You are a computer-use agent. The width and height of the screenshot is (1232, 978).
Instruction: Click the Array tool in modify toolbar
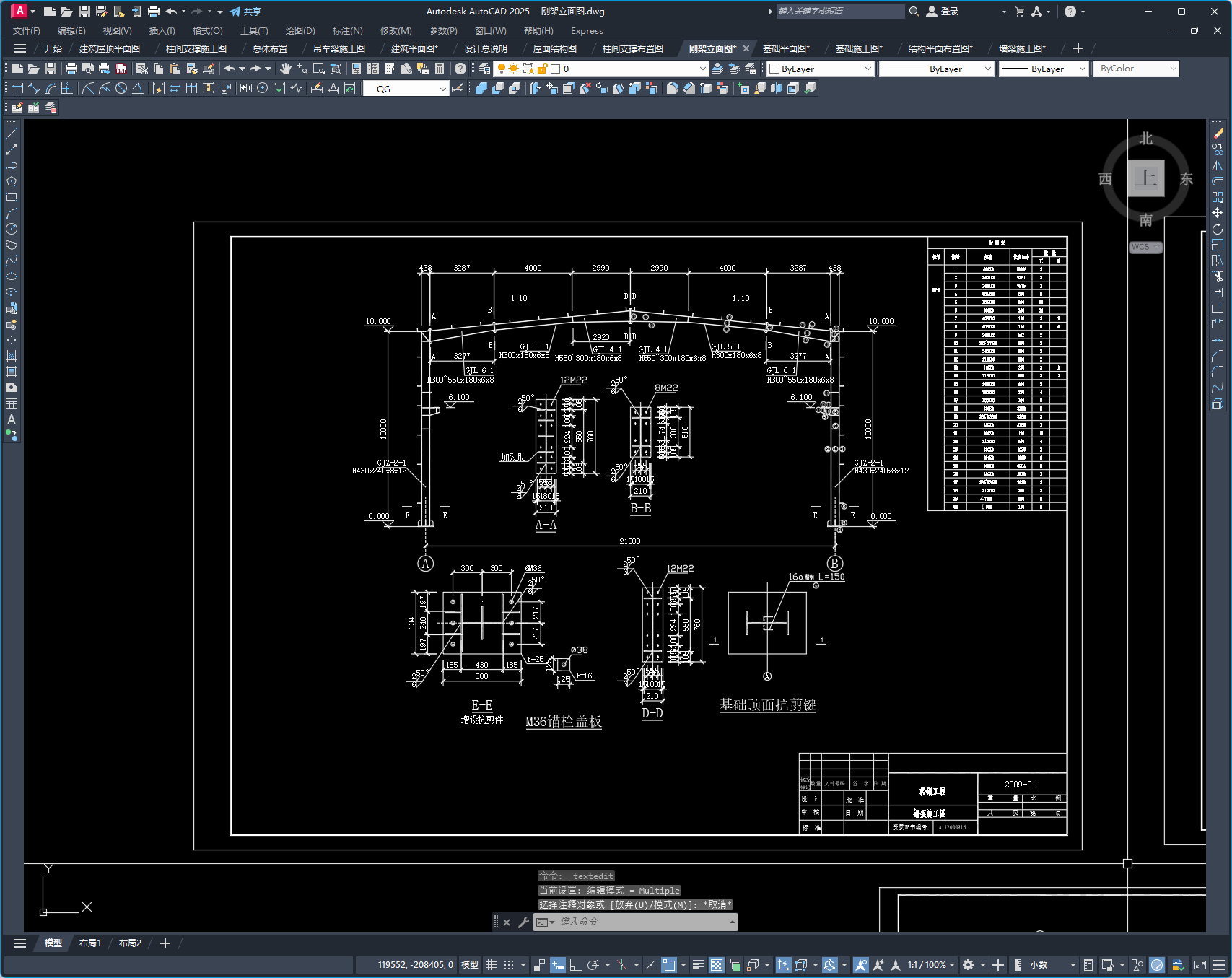coord(1218,197)
